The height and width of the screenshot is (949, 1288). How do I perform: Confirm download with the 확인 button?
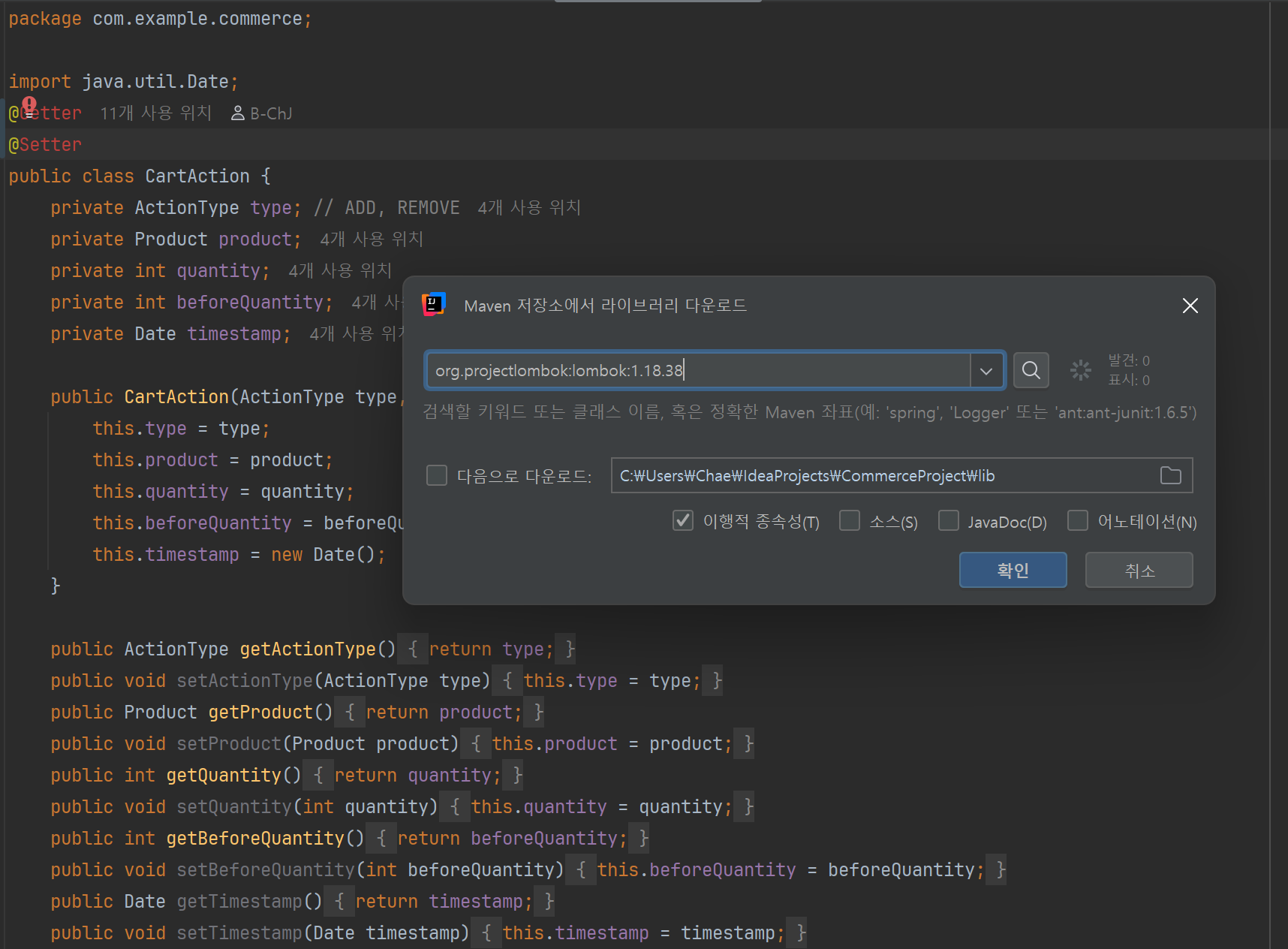coord(1013,570)
